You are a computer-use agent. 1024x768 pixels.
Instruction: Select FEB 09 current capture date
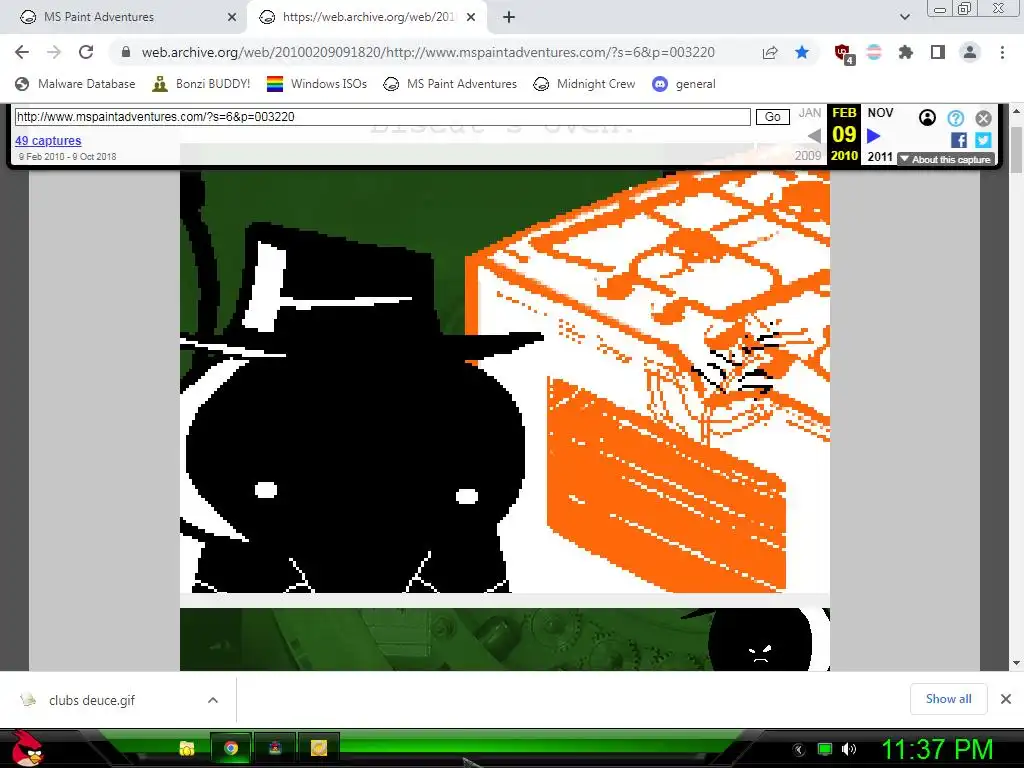[x=844, y=135]
